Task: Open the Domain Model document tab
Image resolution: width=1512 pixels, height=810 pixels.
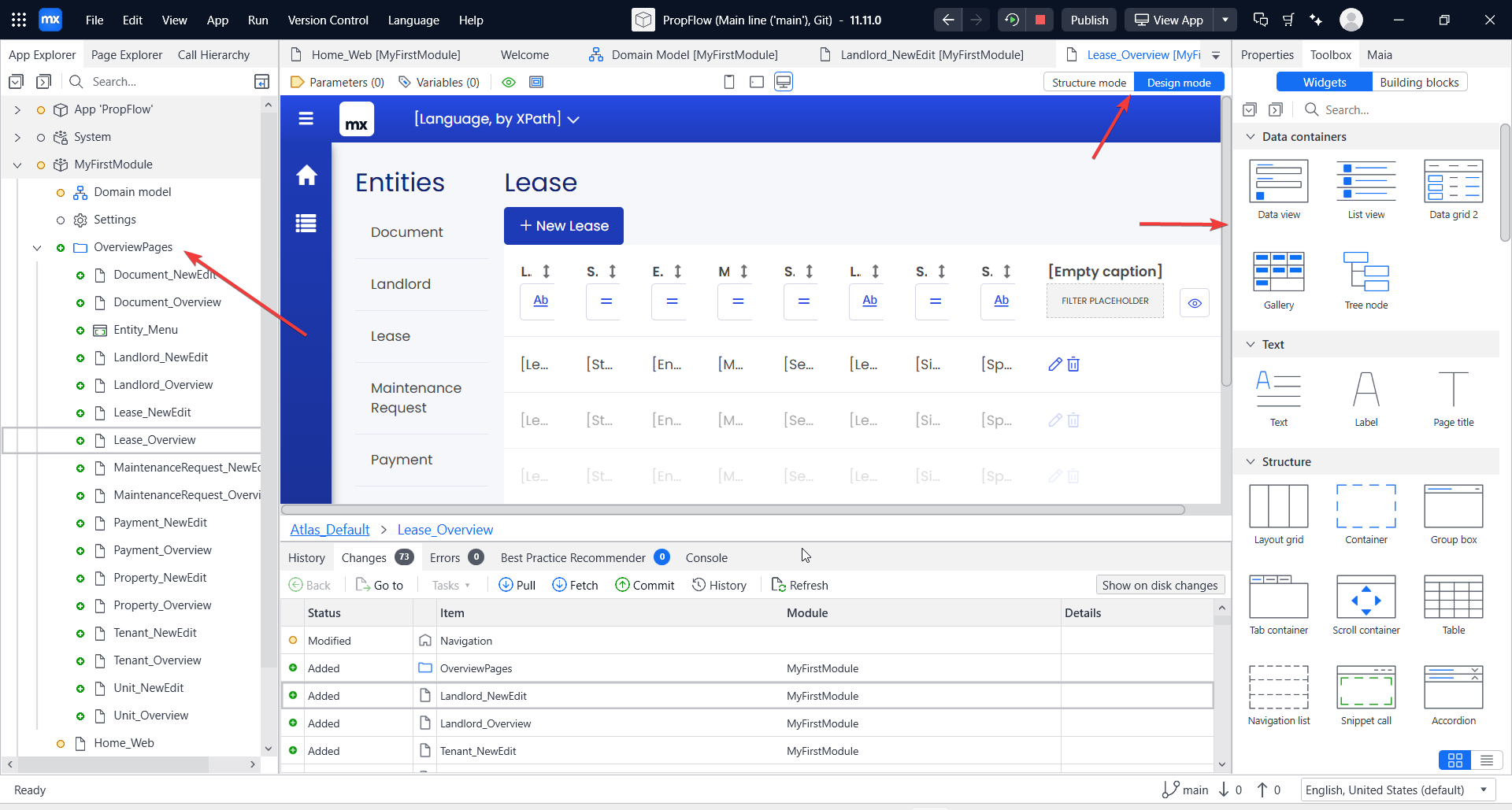Action: tap(683, 54)
